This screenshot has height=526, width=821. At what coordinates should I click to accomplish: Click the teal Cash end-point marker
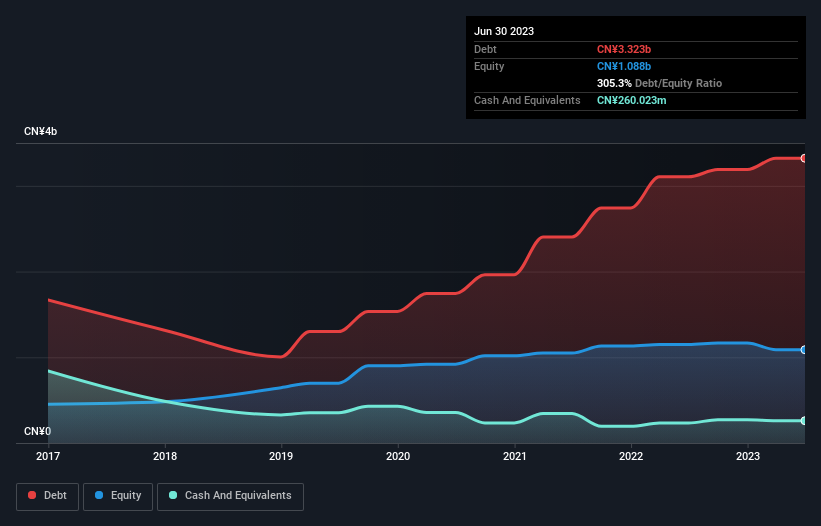[x=804, y=421]
